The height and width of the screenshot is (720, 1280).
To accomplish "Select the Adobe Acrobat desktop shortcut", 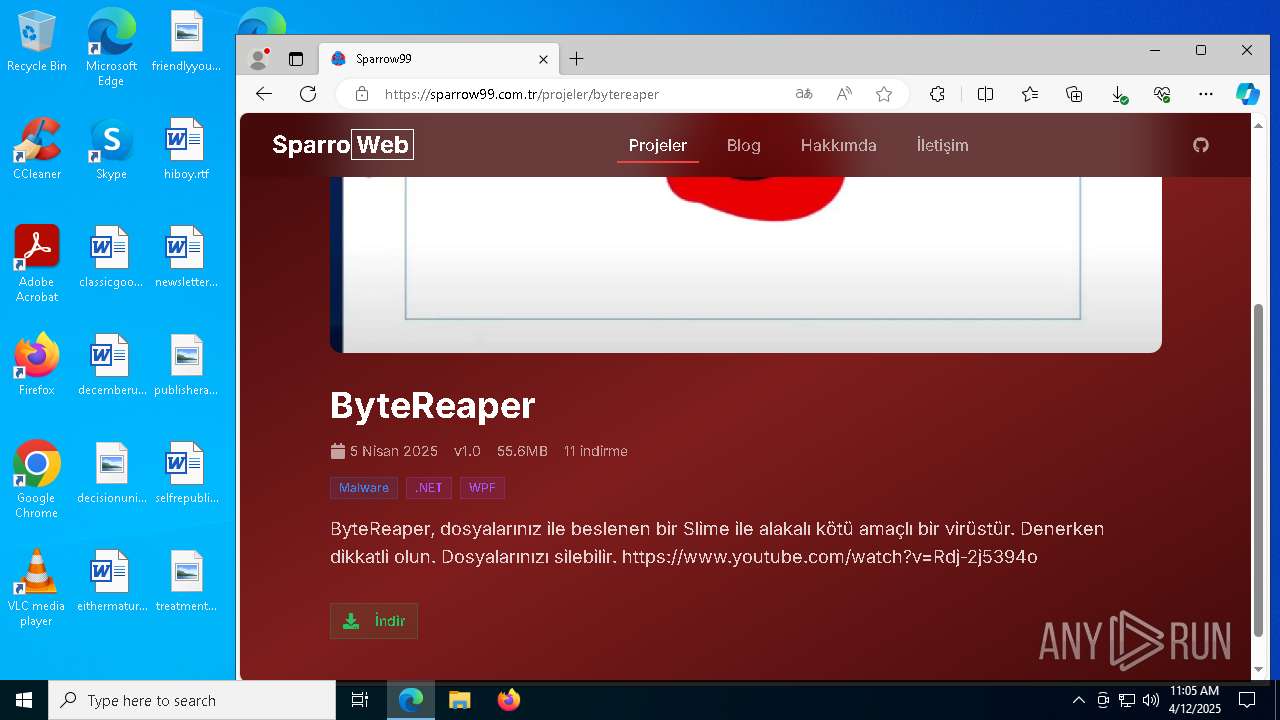I will tap(37, 263).
